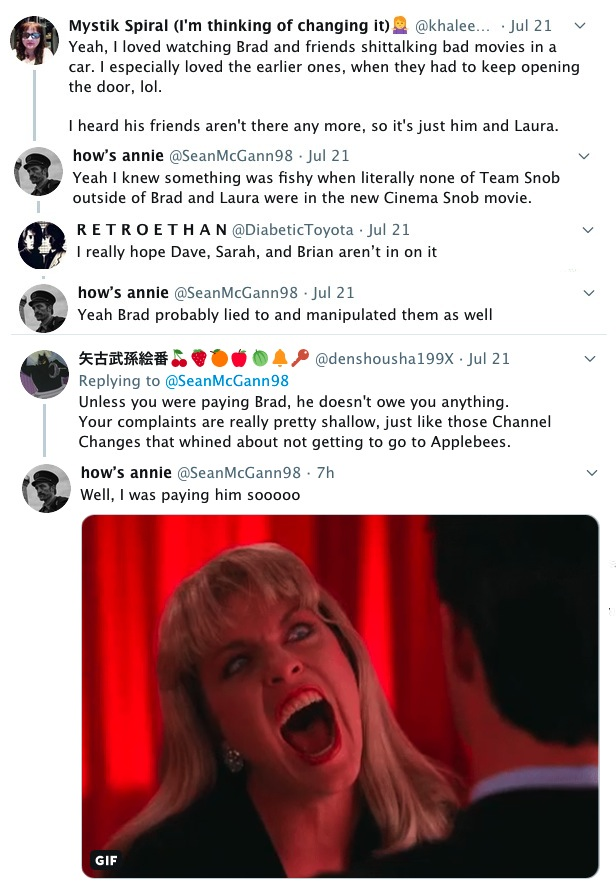
Task: Click the @DiabeticToyota handle
Action: 292,230
